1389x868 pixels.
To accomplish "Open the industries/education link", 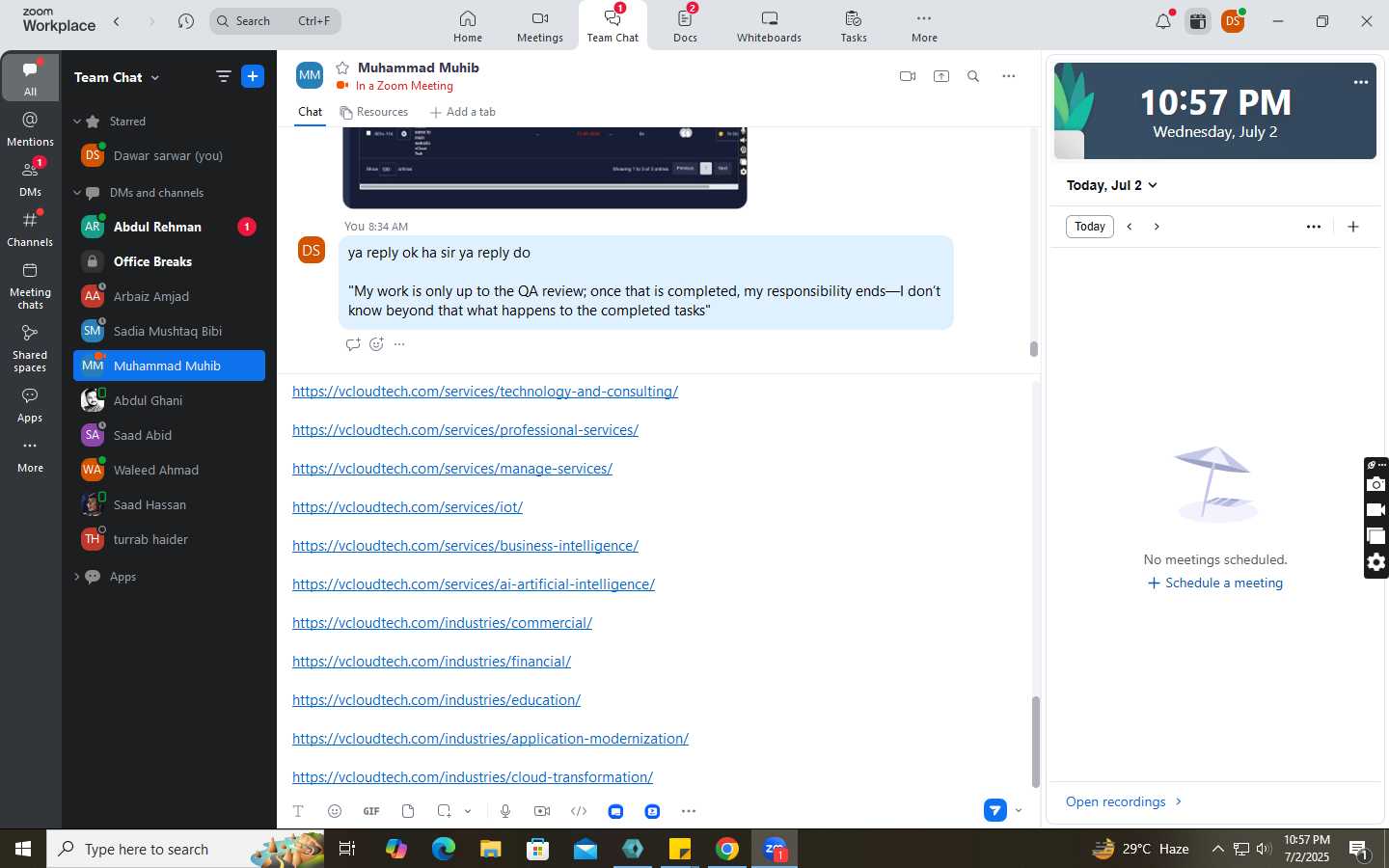I will tap(436, 700).
